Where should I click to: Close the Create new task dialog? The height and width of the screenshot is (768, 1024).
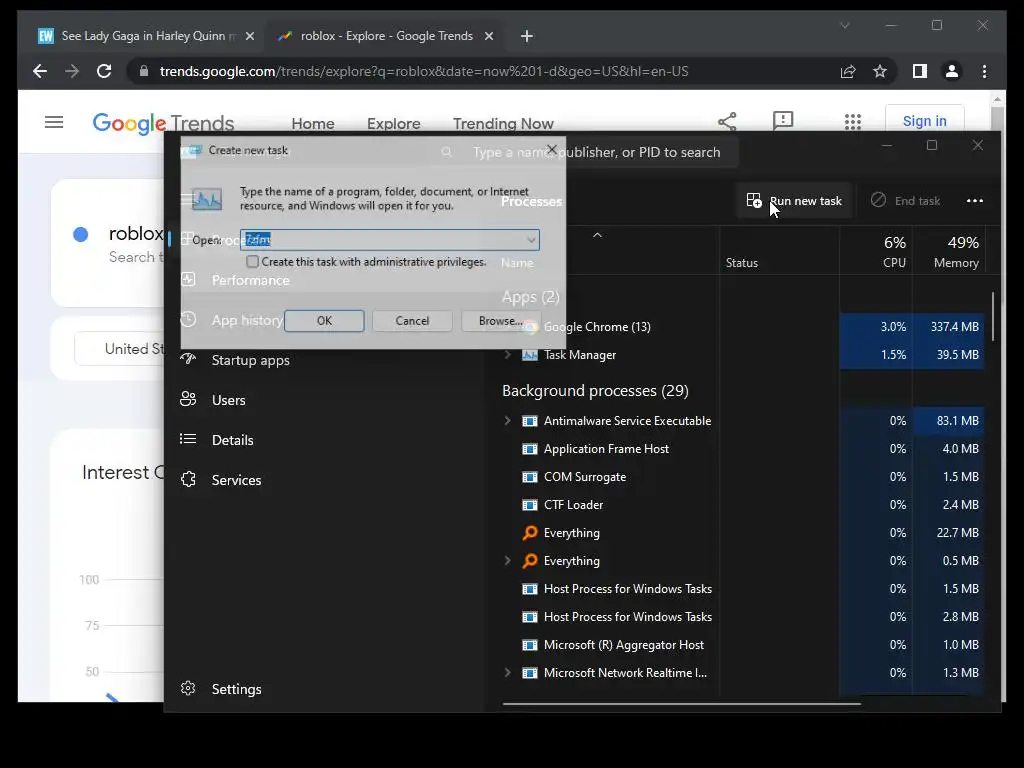551,150
